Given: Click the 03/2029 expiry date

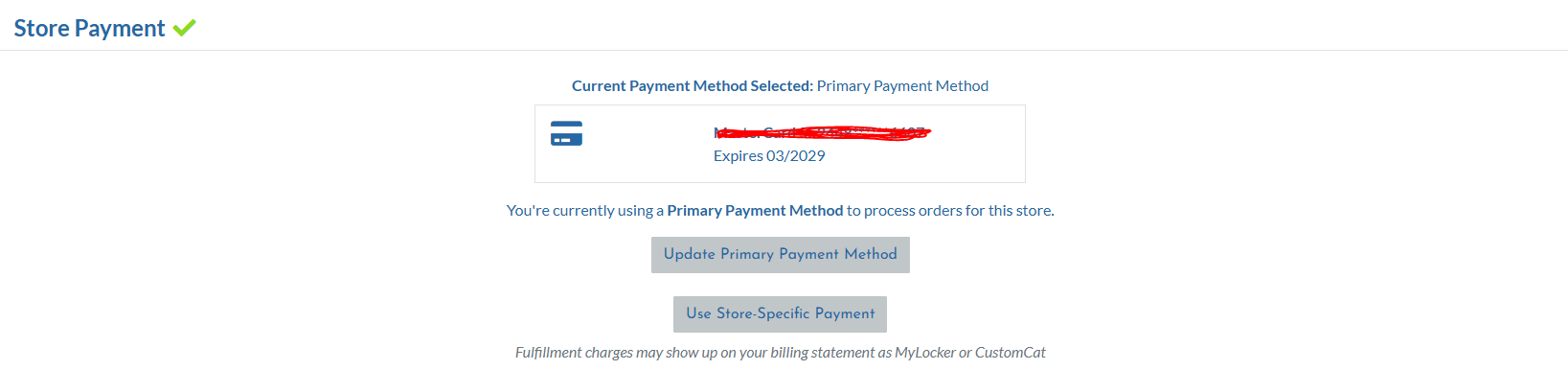Looking at the screenshot, I should tap(796, 156).
